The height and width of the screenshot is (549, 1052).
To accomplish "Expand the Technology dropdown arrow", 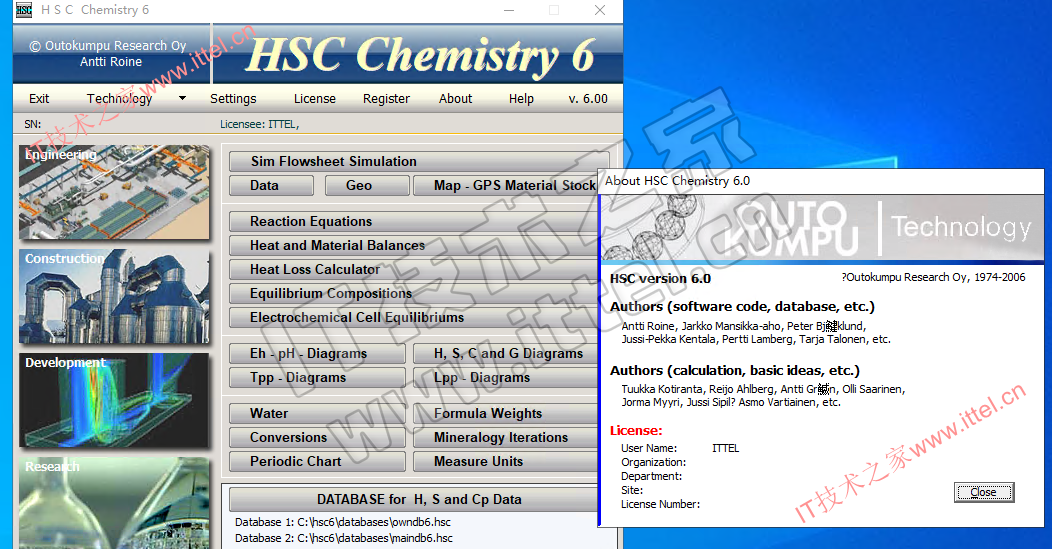I will pyautogui.click(x=182, y=99).
